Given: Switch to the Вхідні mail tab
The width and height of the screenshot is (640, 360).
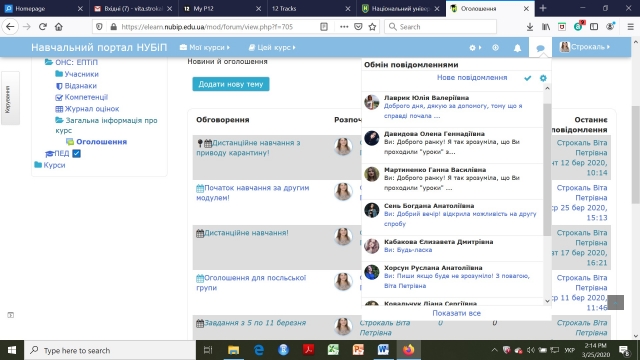Looking at the screenshot, I should tap(133, 8).
